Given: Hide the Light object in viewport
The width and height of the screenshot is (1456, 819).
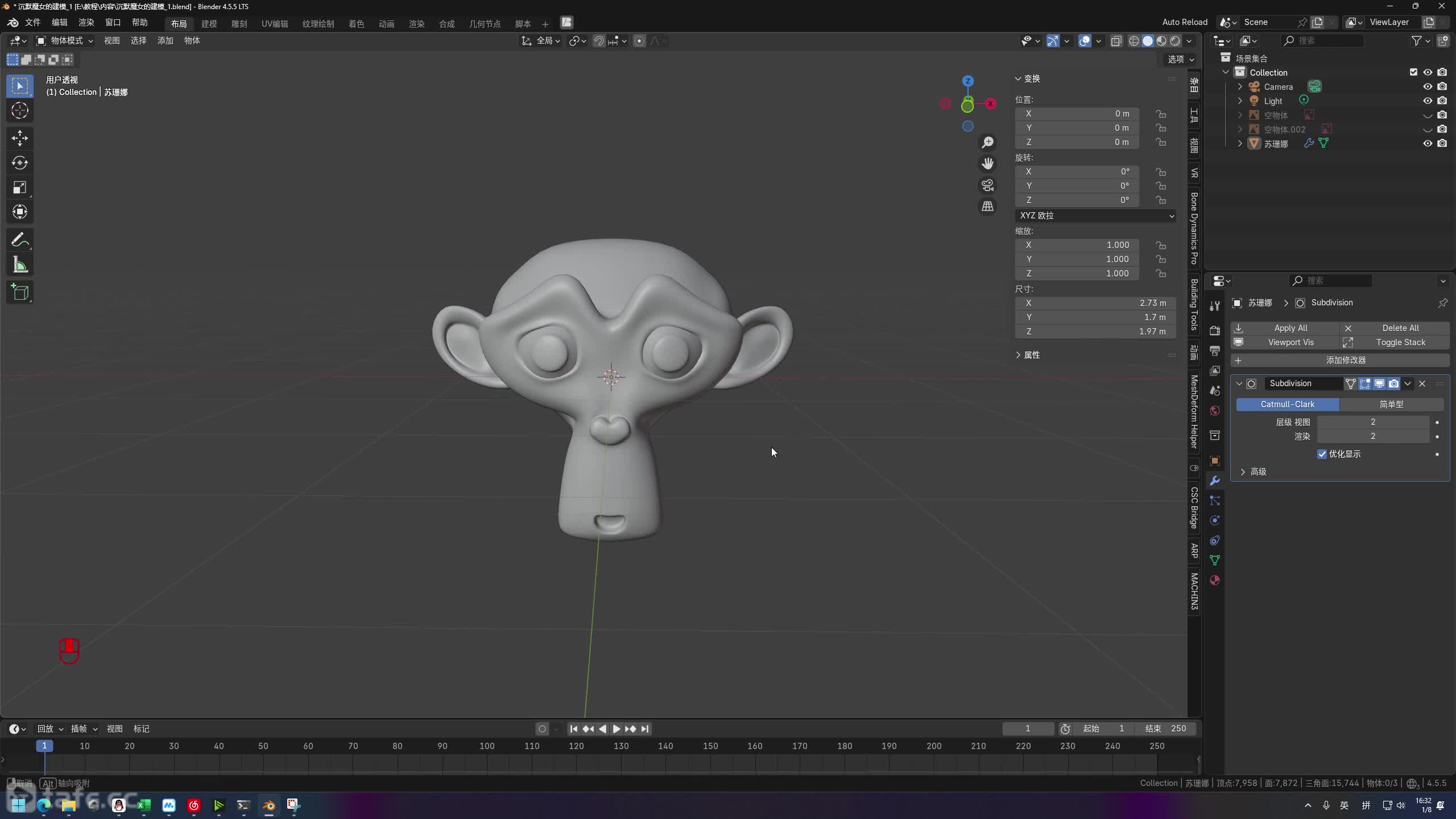Looking at the screenshot, I should tap(1428, 101).
